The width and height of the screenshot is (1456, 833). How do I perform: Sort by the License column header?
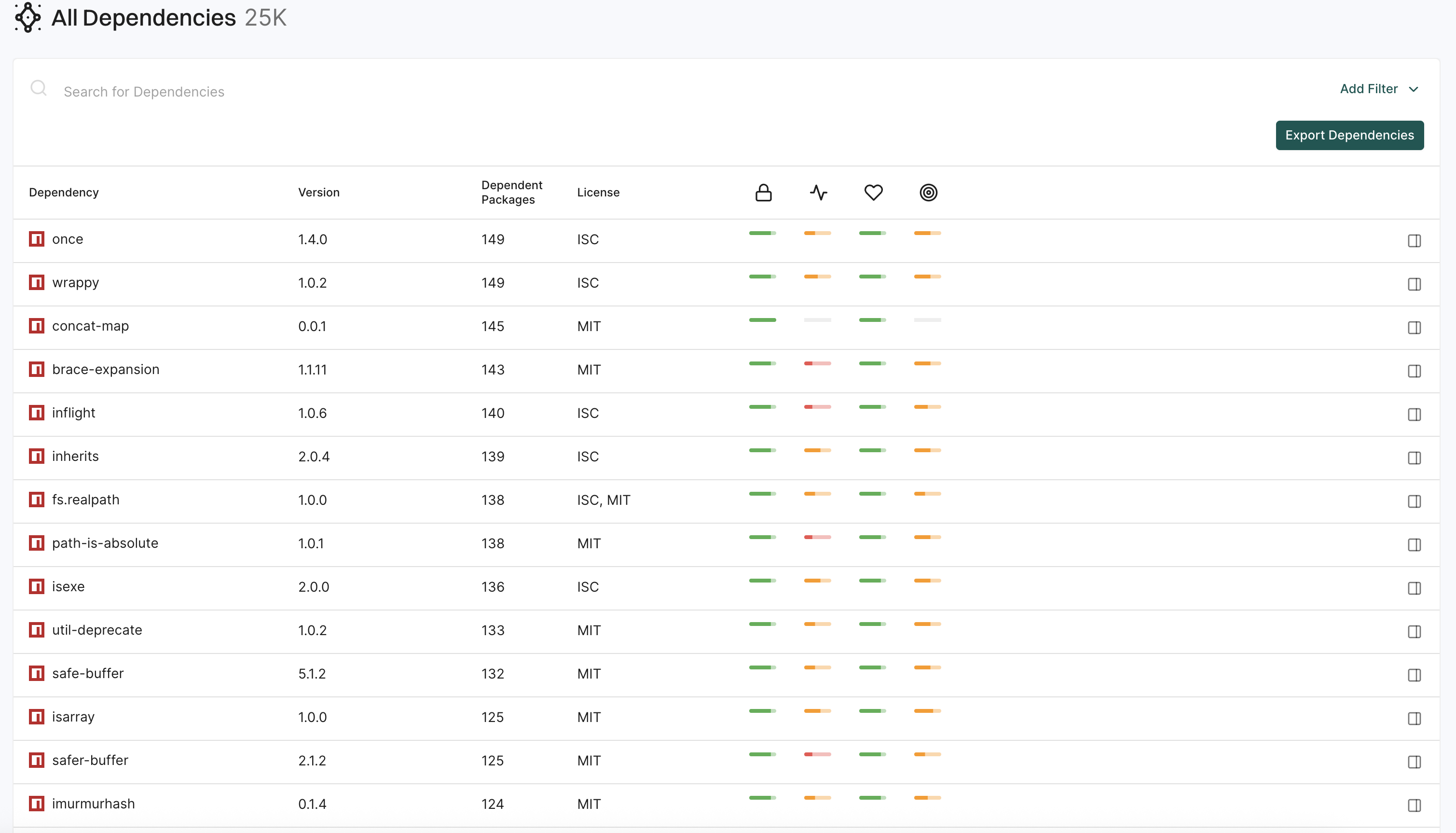[x=598, y=192]
